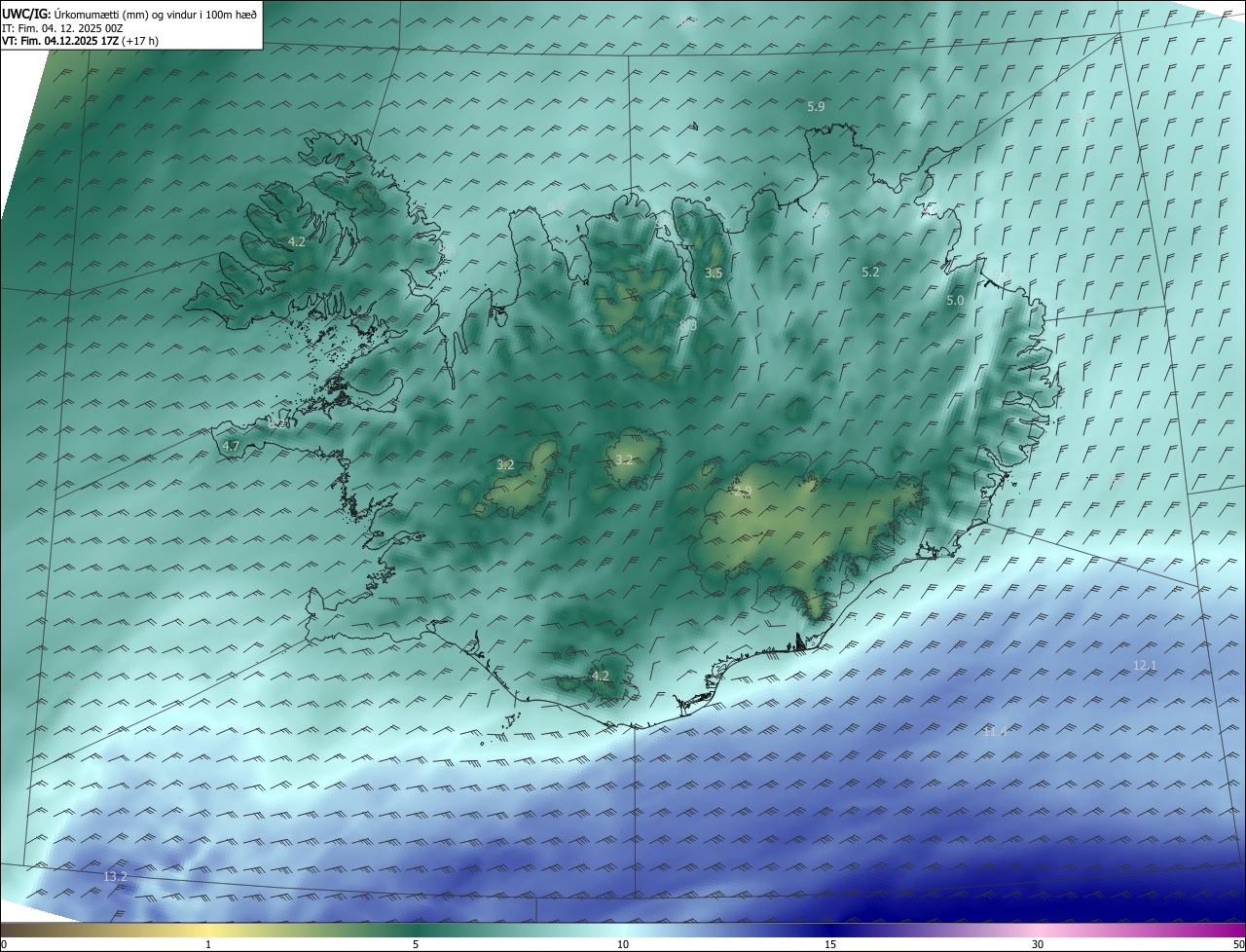Screen dimensions: 1246x952
Task: Click the 3.2 value on Hofsjökull glacier
Action: pyautogui.click(x=624, y=459)
